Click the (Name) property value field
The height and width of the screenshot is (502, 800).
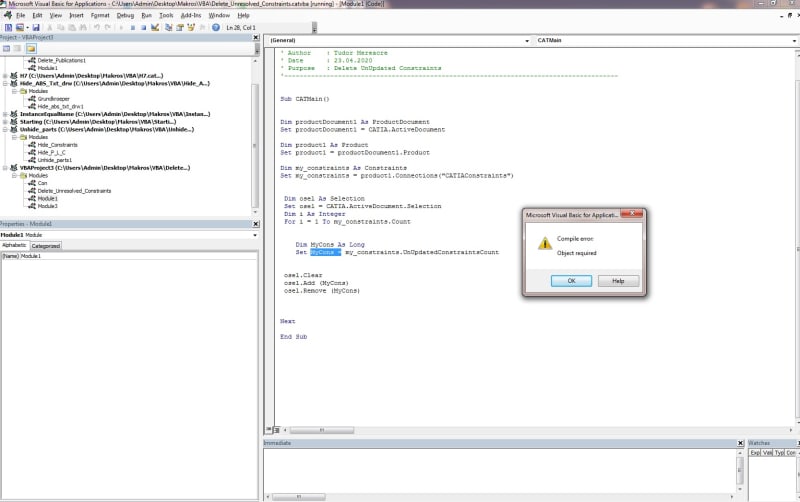(138, 256)
